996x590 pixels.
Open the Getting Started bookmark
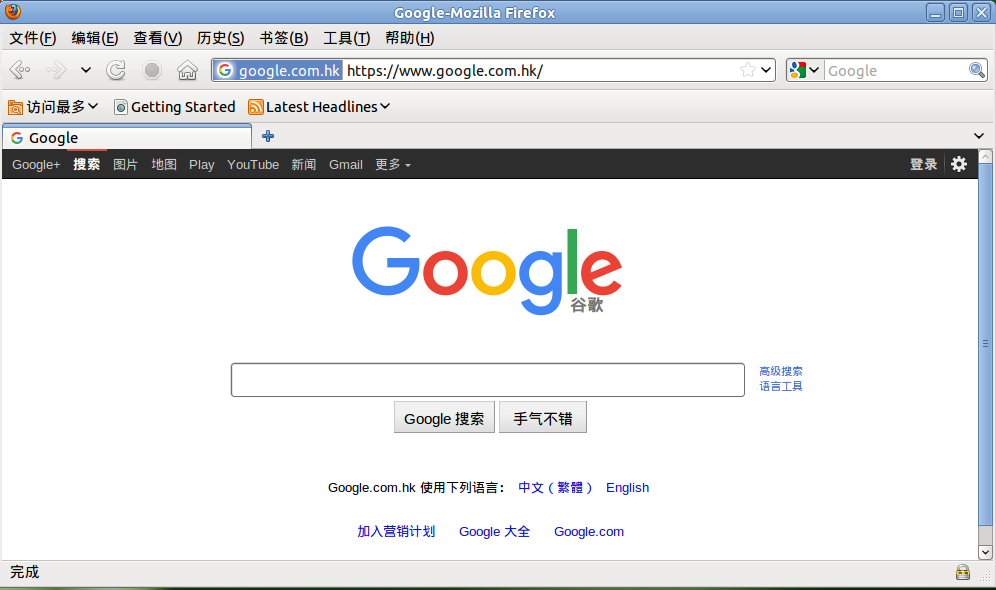[175, 107]
